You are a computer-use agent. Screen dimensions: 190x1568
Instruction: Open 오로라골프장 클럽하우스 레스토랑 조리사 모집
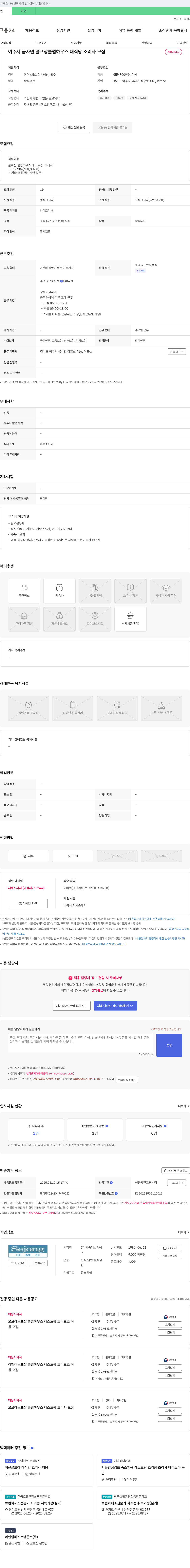pyautogui.click(x=41, y=1407)
